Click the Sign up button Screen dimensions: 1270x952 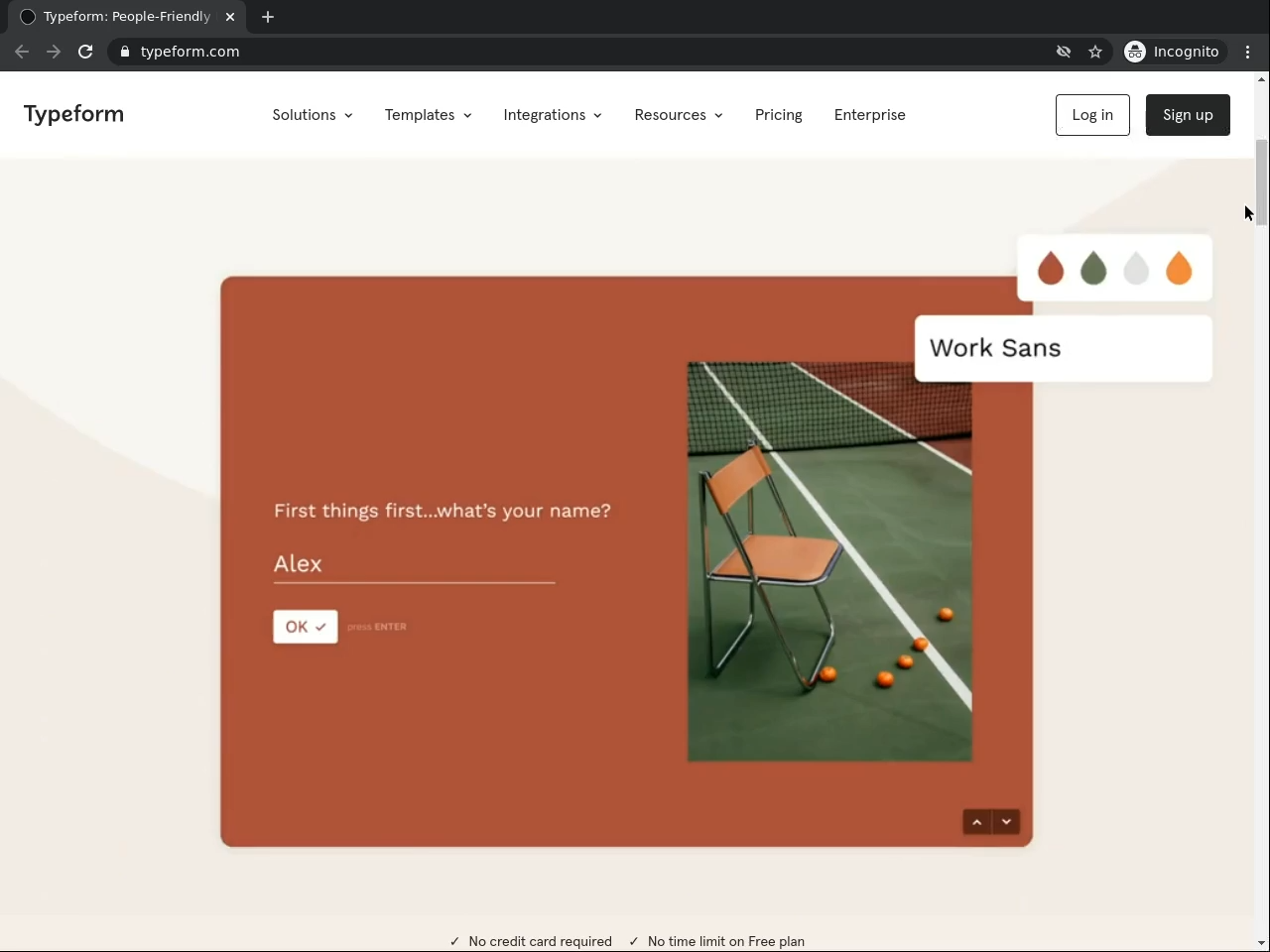(x=1188, y=115)
